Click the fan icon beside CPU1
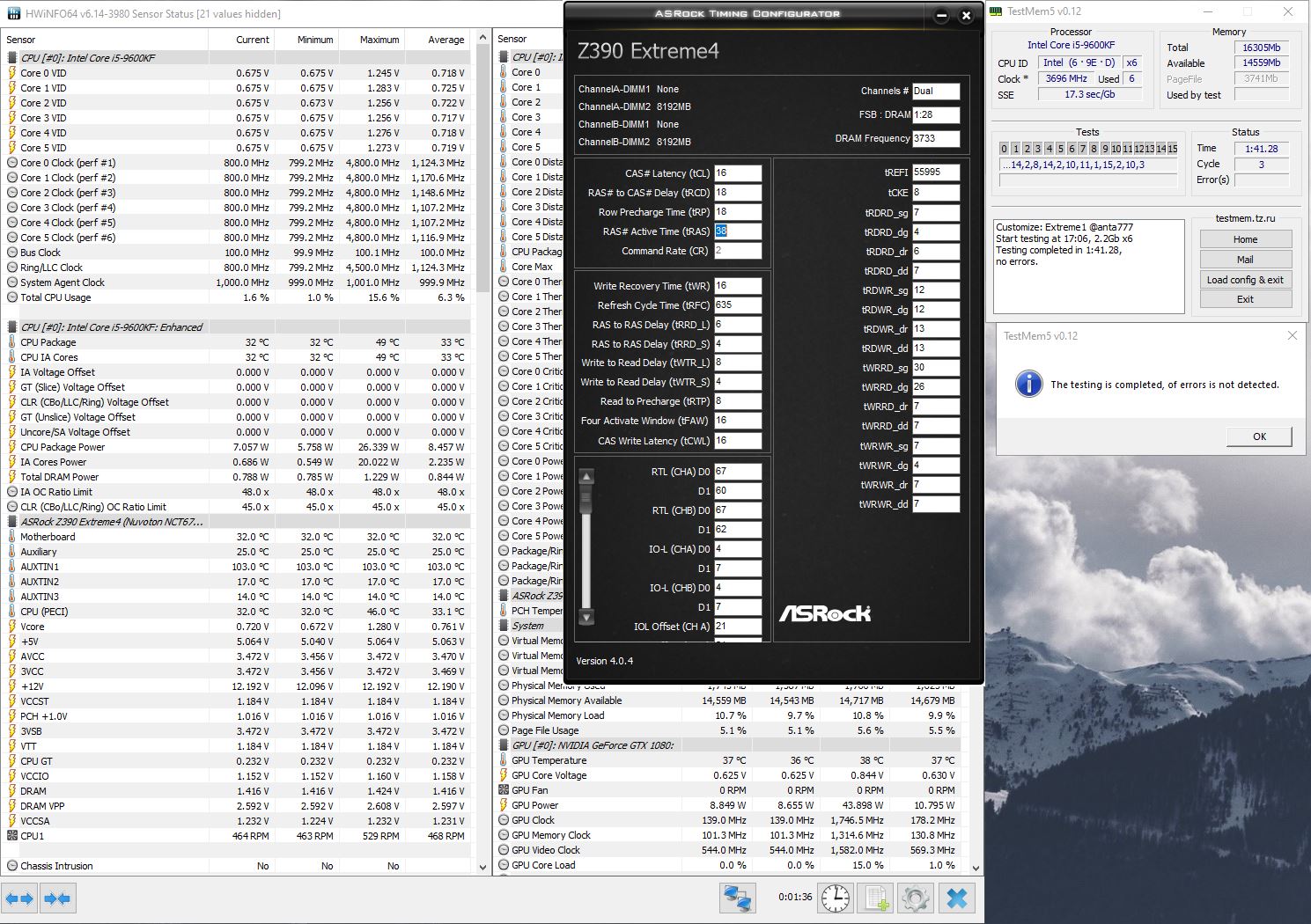This screenshot has height=924, width=1311. coord(12,836)
